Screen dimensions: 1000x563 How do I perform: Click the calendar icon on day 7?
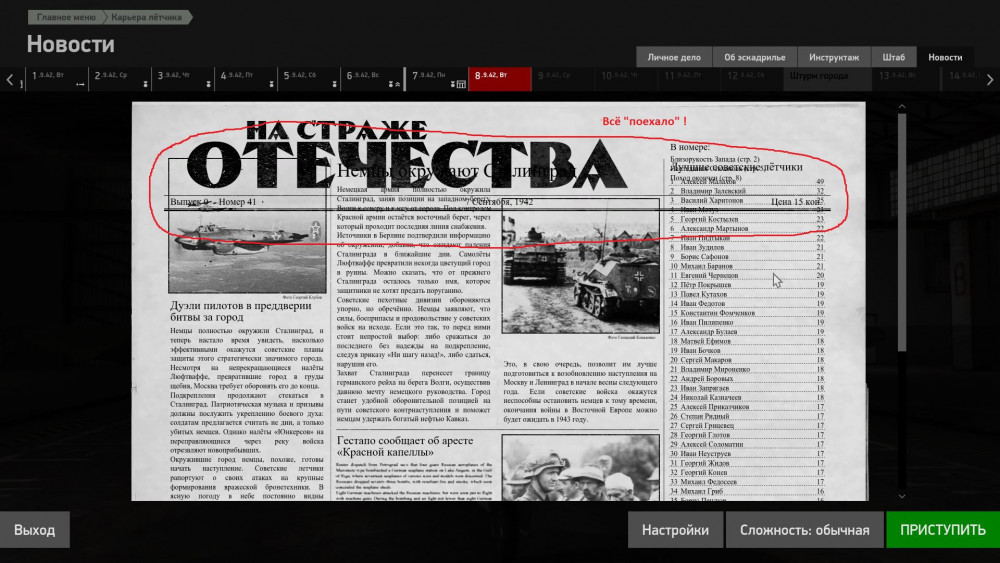[460, 85]
